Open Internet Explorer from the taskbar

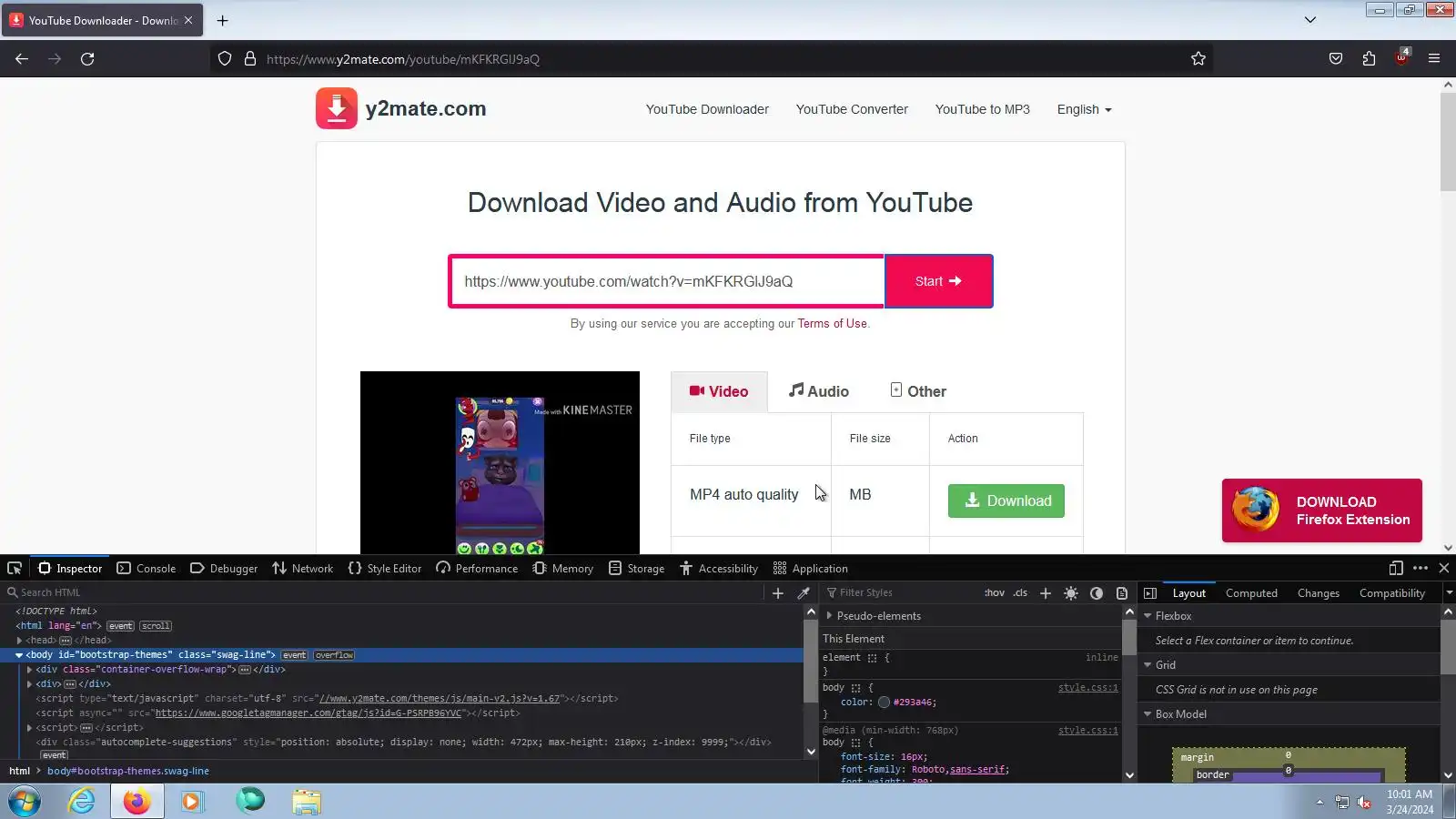point(82,802)
